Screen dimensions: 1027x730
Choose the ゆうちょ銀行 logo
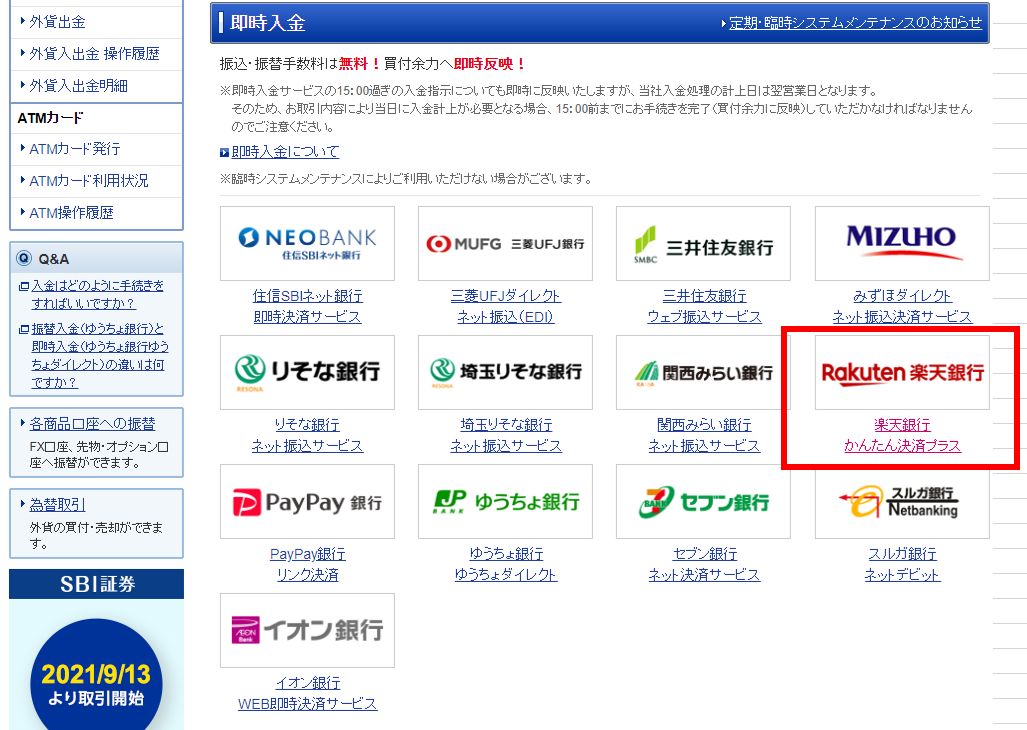505,502
